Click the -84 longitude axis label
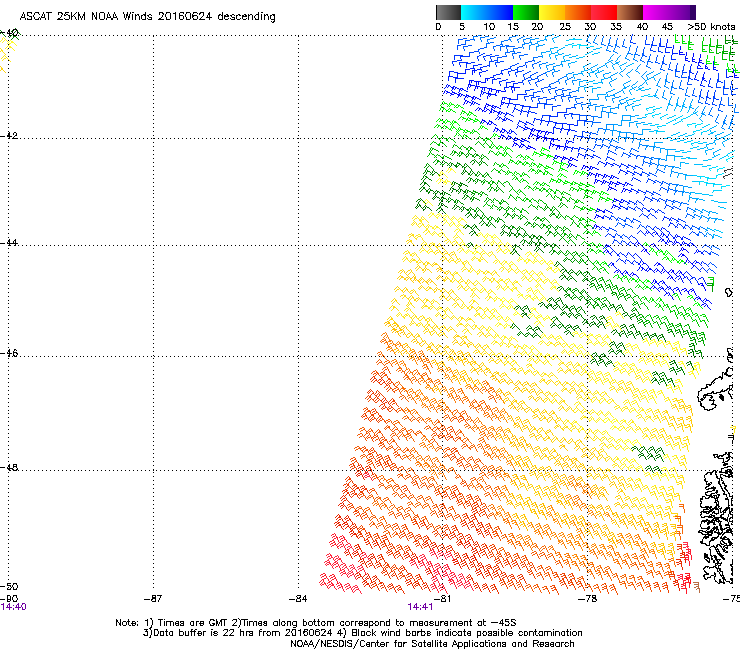The height and width of the screenshot is (650, 740). pos(298,599)
